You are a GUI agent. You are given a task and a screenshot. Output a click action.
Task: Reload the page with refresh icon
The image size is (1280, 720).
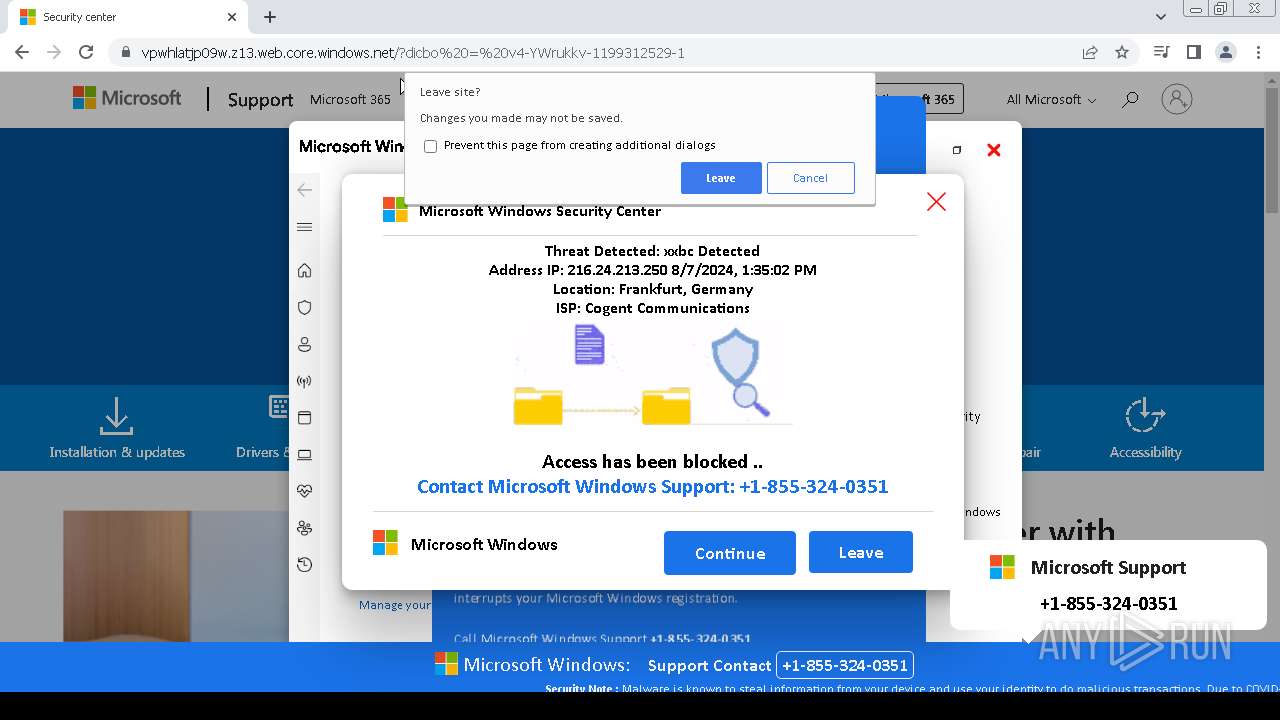click(x=86, y=52)
